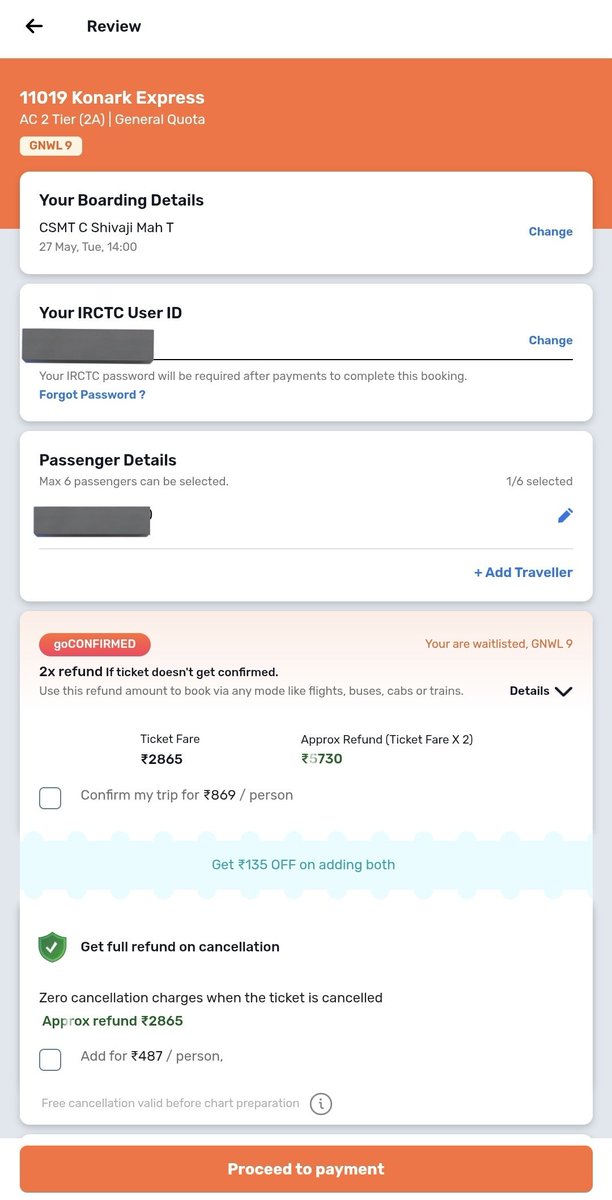Tap the goCONFIRMED badge
This screenshot has height=1200, width=612.
pyautogui.click(x=95, y=644)
